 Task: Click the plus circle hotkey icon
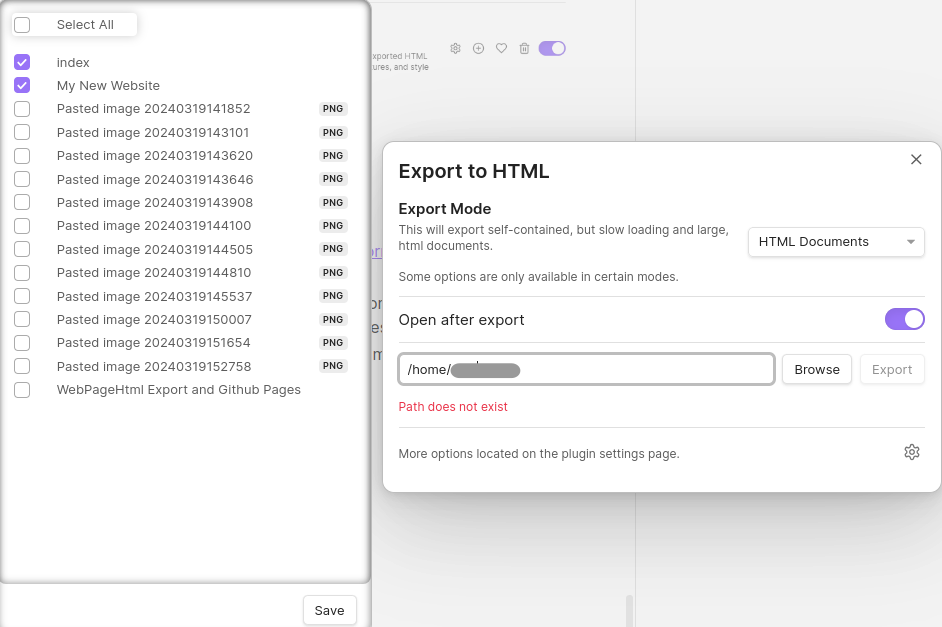tap(478, 48)
